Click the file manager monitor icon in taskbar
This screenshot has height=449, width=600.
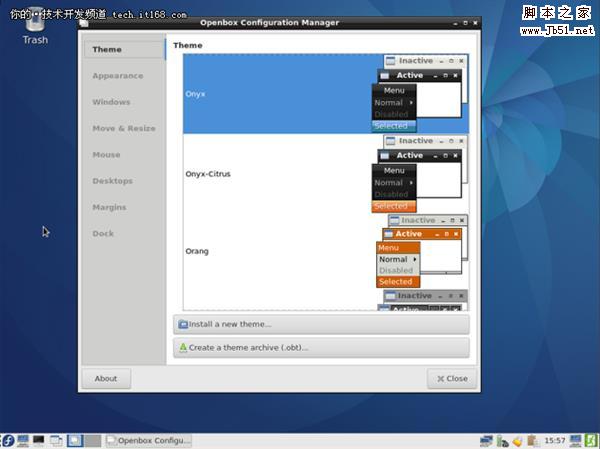(23, 441)
